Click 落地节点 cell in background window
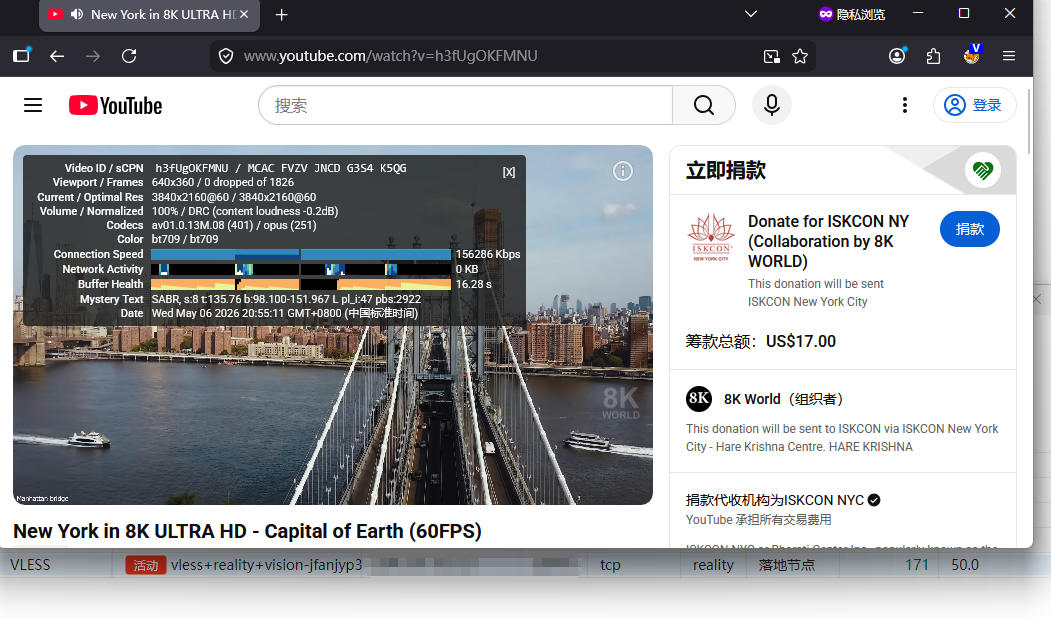This screenshot has height=618, width=1051. click(x=786, y=565)
